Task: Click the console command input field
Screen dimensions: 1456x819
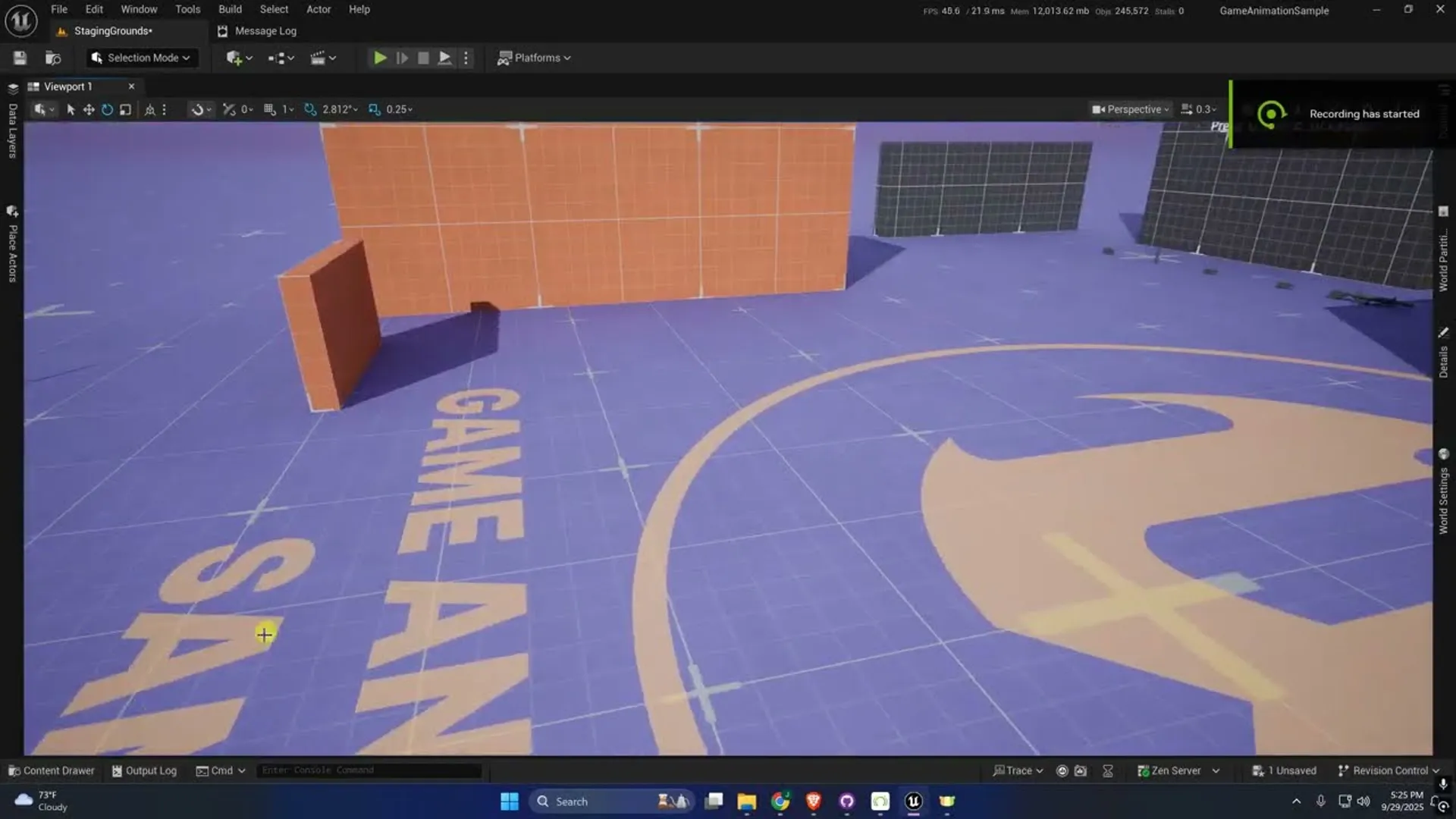Action: pyautogui.click(x=369, y=770)
